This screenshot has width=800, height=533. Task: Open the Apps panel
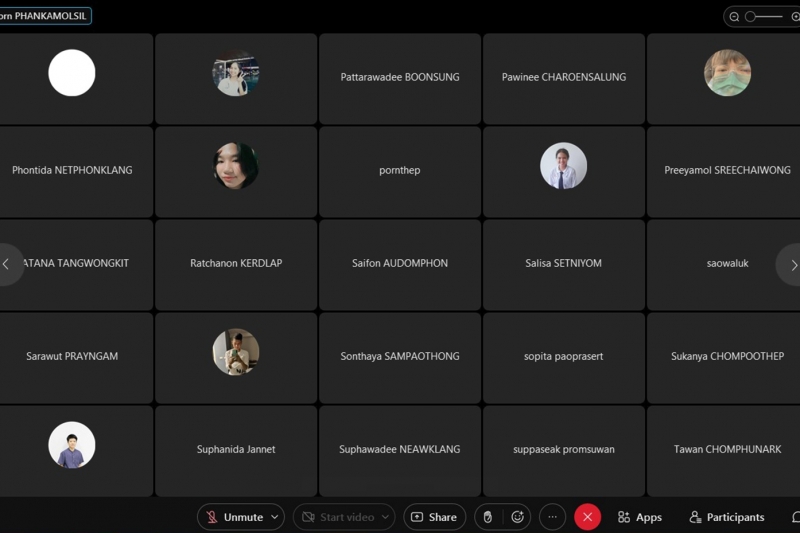click(x=640, y=517)
